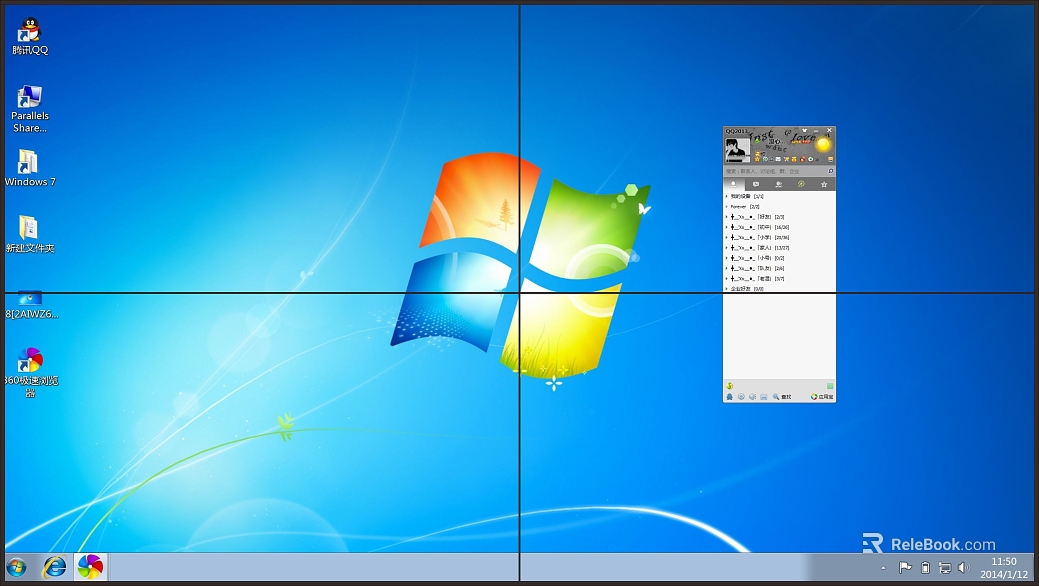Click the battery power tray icon

tap(926, 567)
